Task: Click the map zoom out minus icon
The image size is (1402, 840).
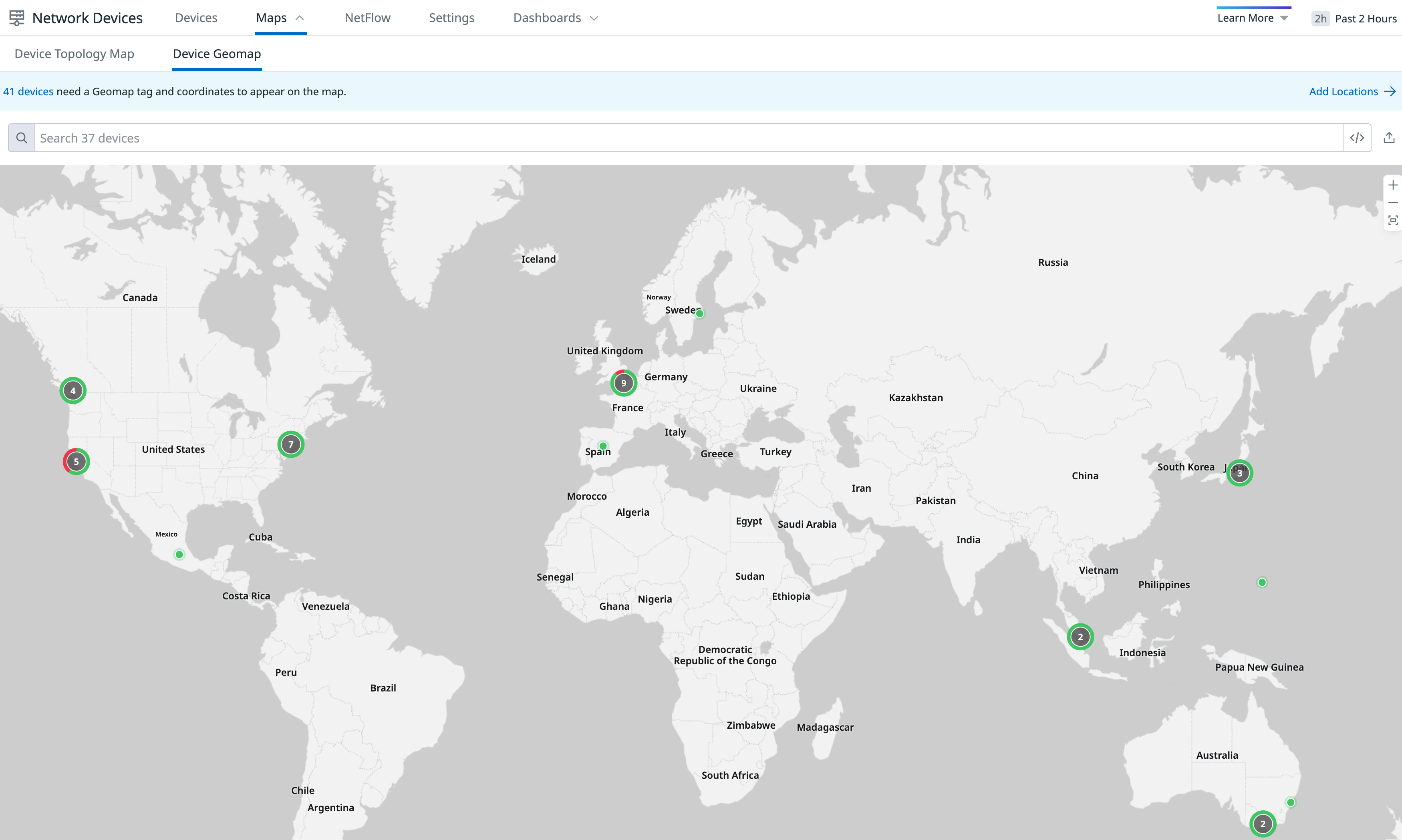Action: click(1392, 203)
